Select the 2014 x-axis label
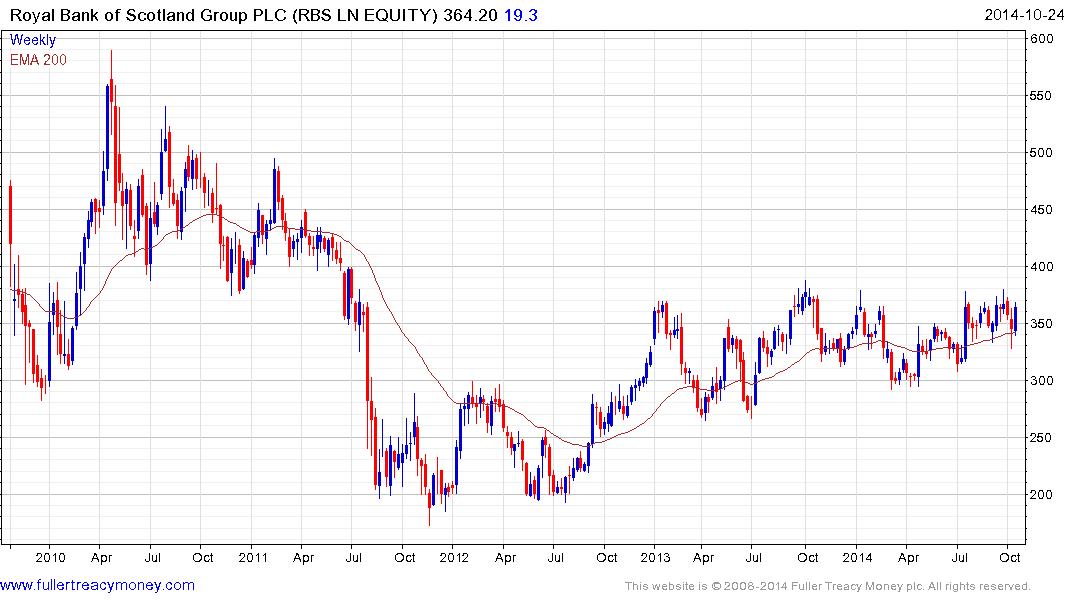The image size is (1075, 600). pos(858,557)
